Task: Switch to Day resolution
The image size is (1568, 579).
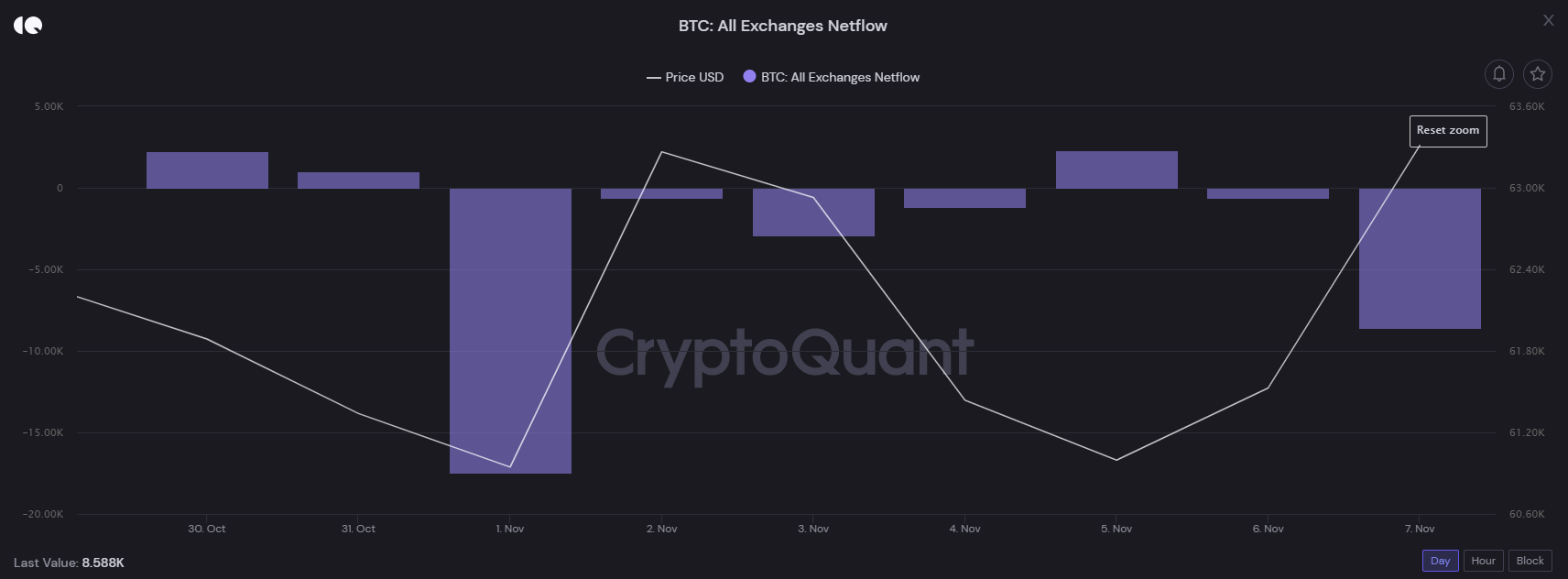Action: (1441, 561)
